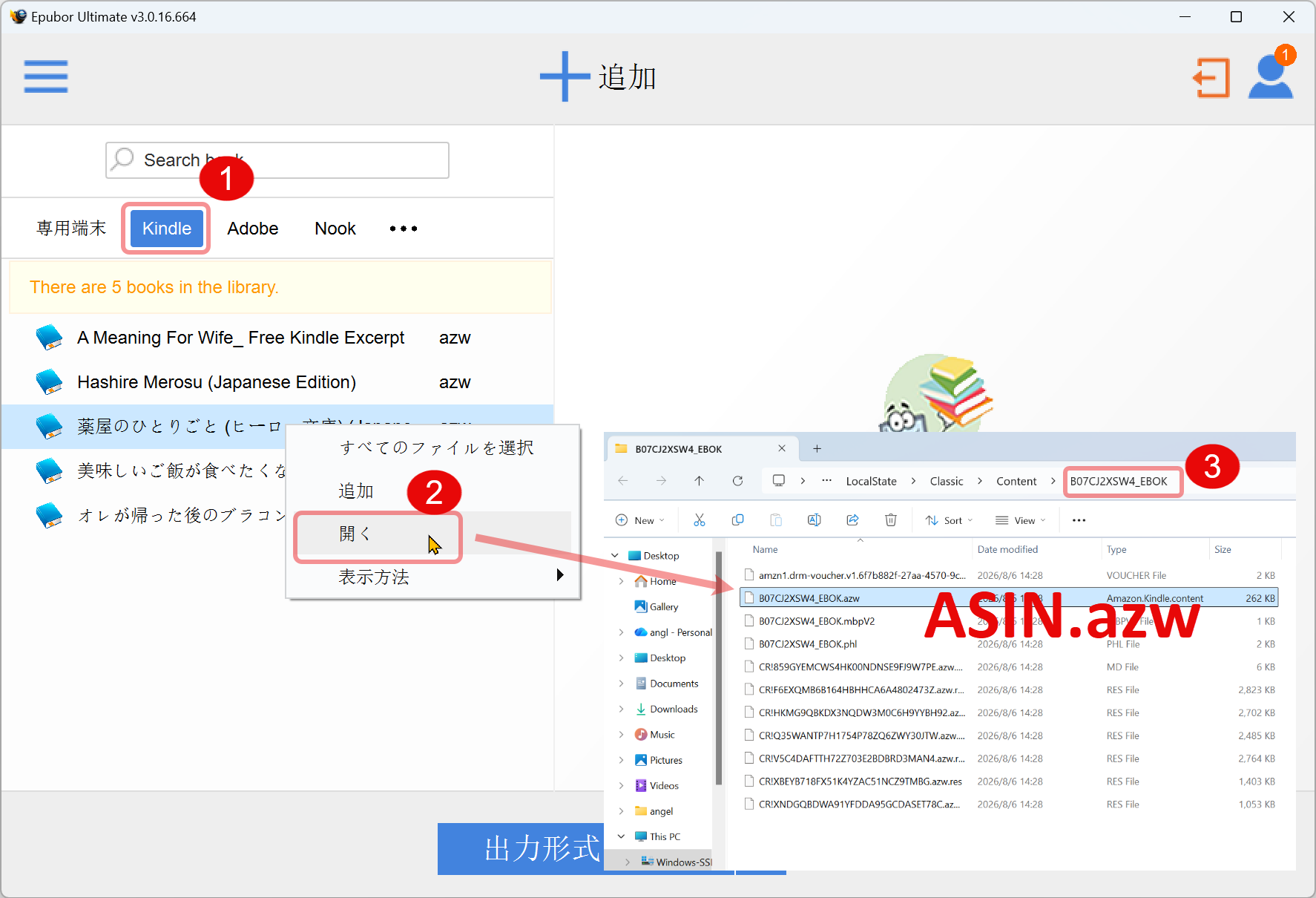The width and height of the screenshot is (1316, 898).
Task: Open the three-dot more sources tab
Action: [404, 229]
